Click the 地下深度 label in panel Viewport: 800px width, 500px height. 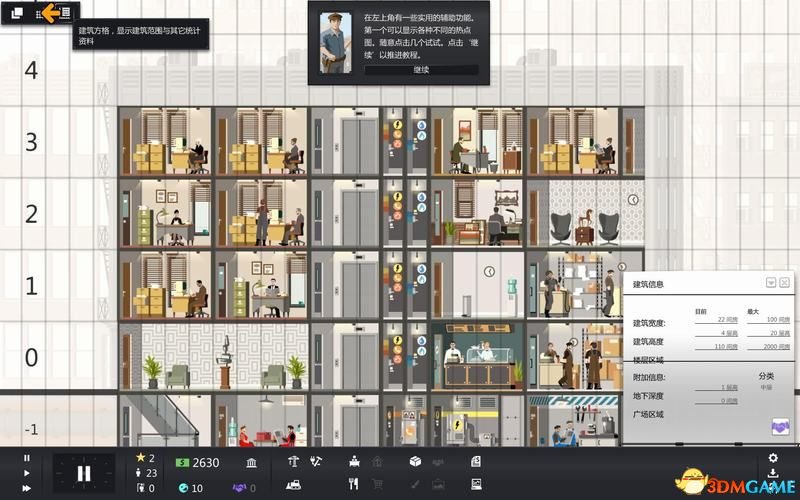(648, 396)
